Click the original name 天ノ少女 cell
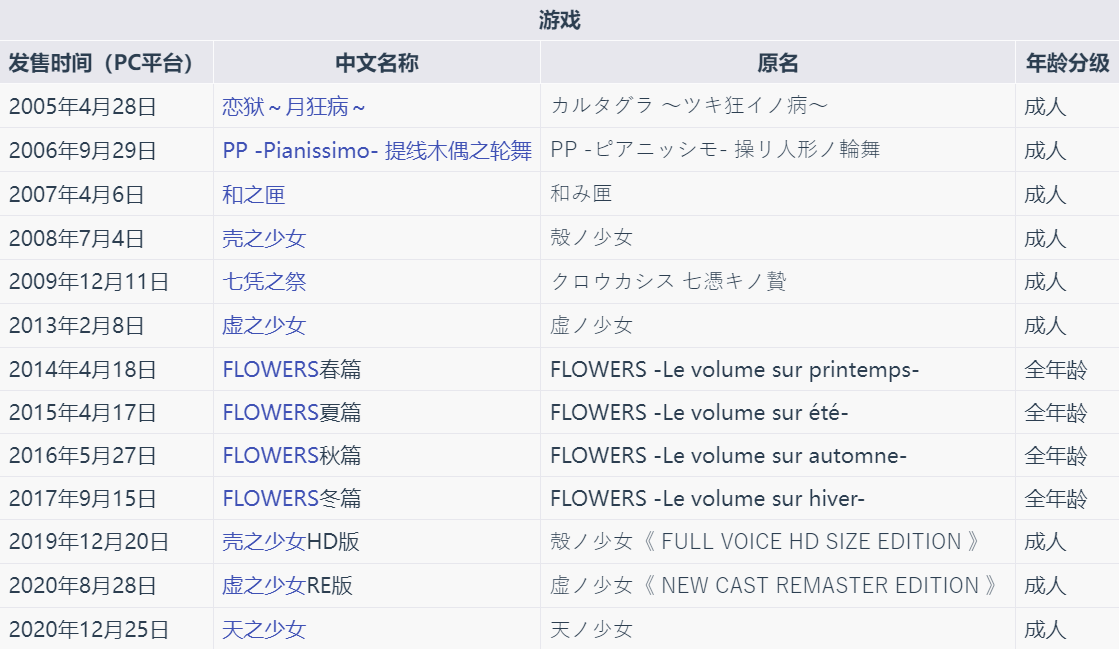Viewport: 1119px width, 649px height. tap(591, 629)
